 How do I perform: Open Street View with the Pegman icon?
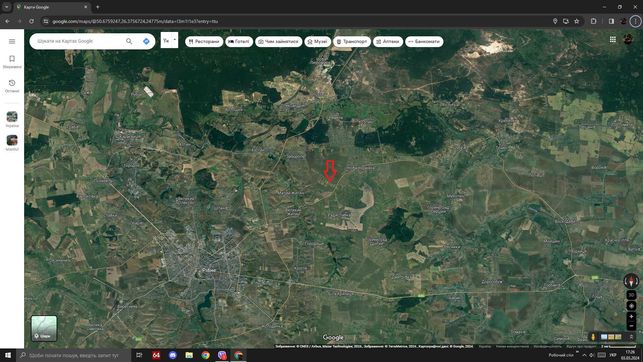(x=593, y=337)
